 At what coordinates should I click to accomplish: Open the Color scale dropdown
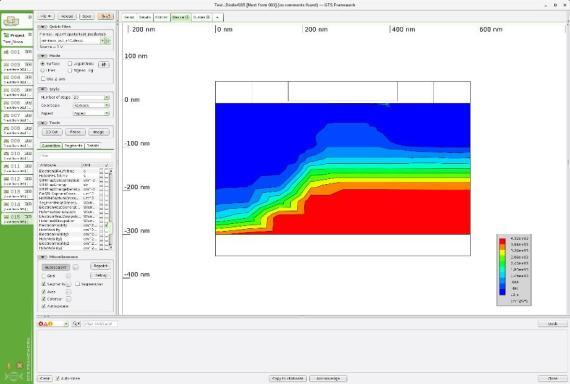[91, 105]
